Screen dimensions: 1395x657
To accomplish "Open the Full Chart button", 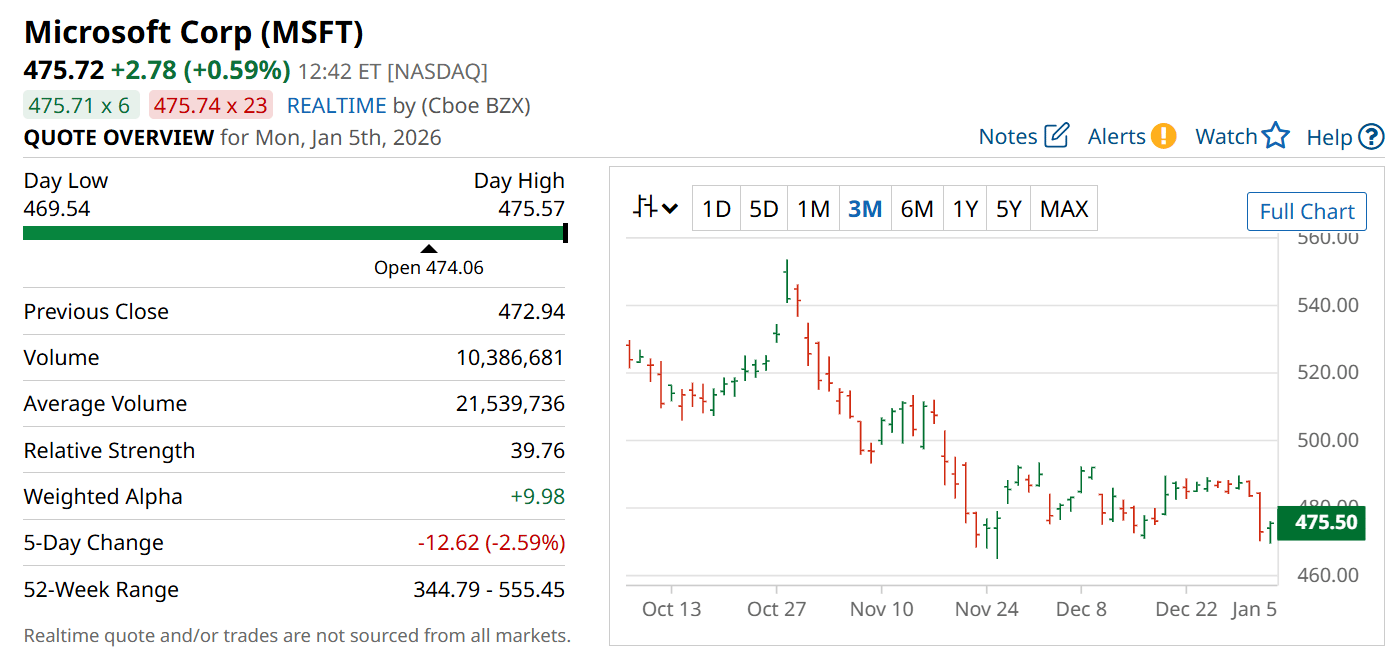I will pyautogui.click(x=1306, y=212).
